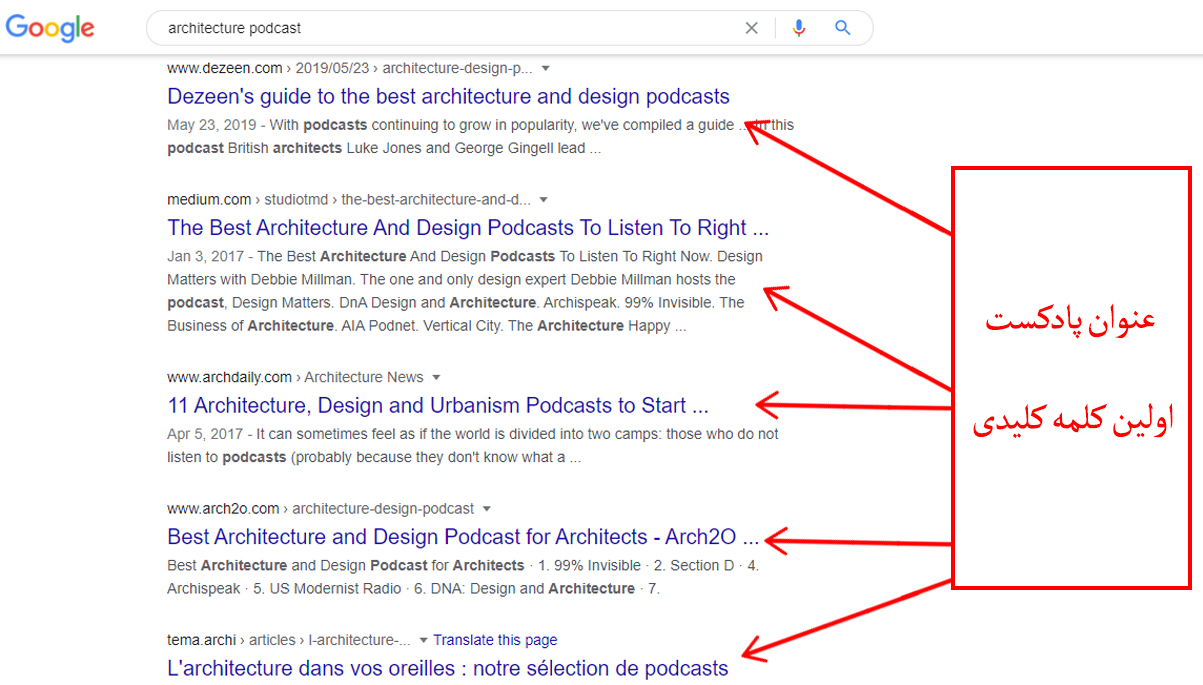
Task: Open The Best Architecture And Design Podcasts result
Action: tap(468, 228)
